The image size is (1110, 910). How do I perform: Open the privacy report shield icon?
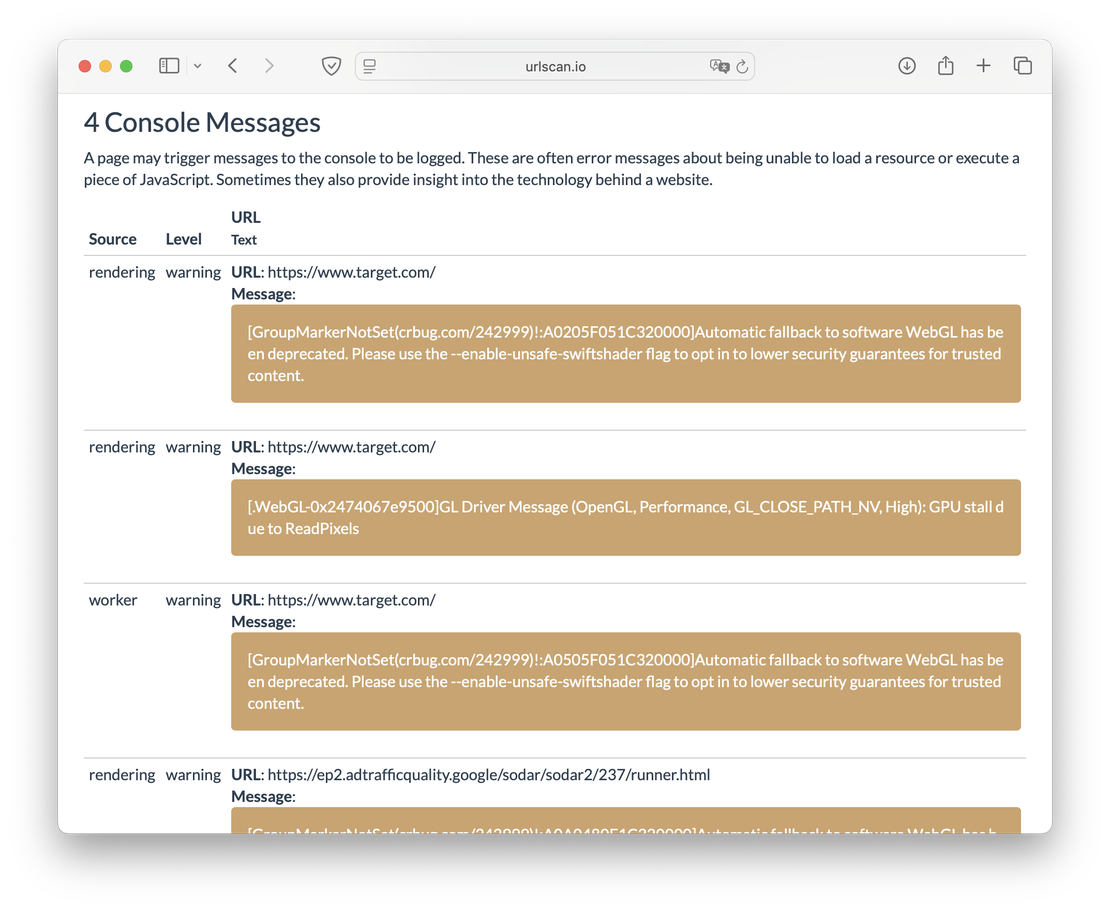click(x=331, y=66)
